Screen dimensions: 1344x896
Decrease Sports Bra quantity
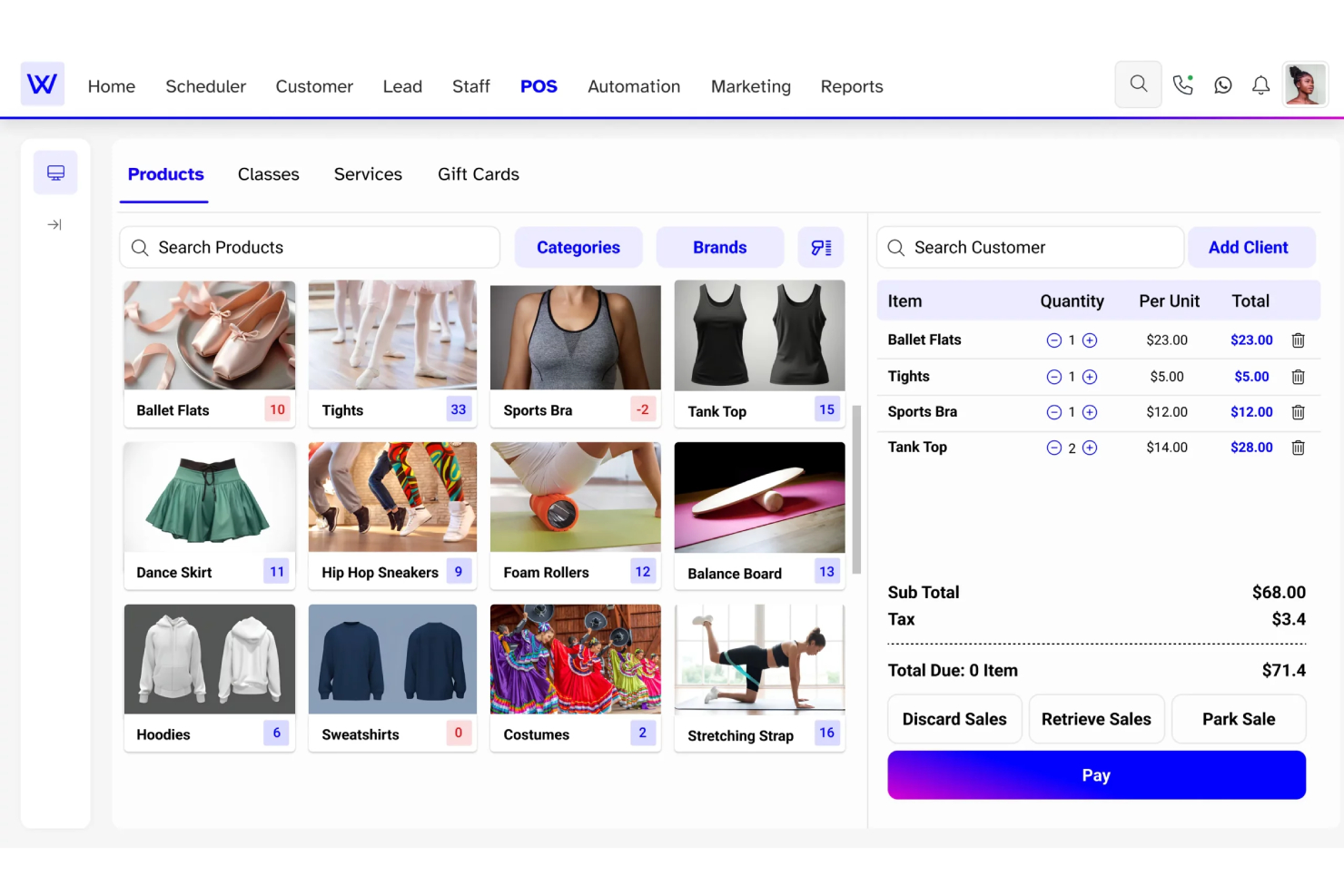(x=1054, y=412)
